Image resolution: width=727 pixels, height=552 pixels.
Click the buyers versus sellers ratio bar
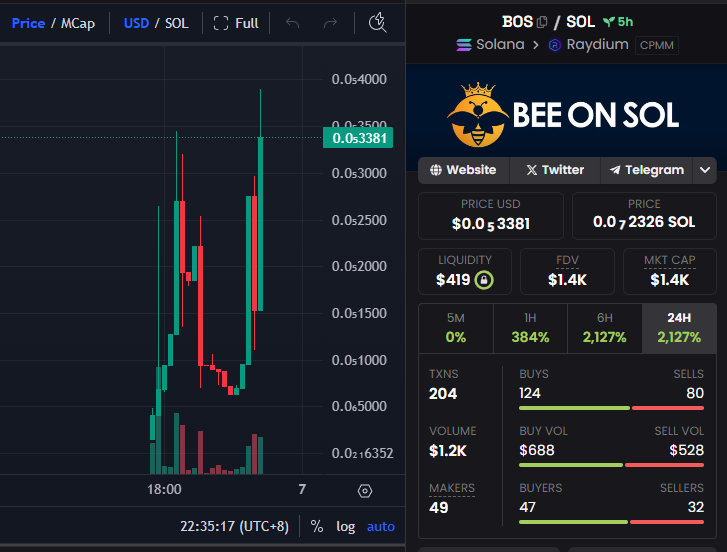pyautogui.click(x=612, y=522)
